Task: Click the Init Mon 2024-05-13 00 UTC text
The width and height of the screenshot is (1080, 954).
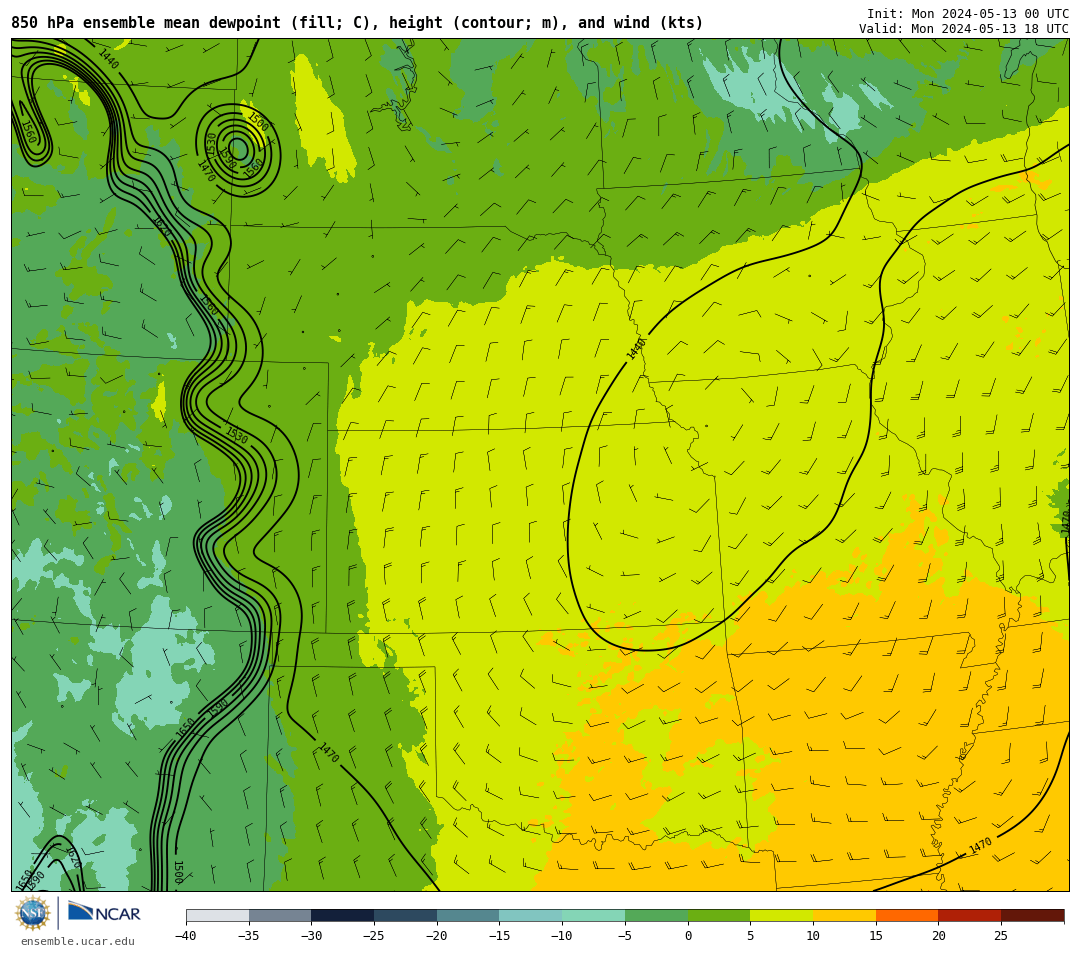Action: (968, 14)
